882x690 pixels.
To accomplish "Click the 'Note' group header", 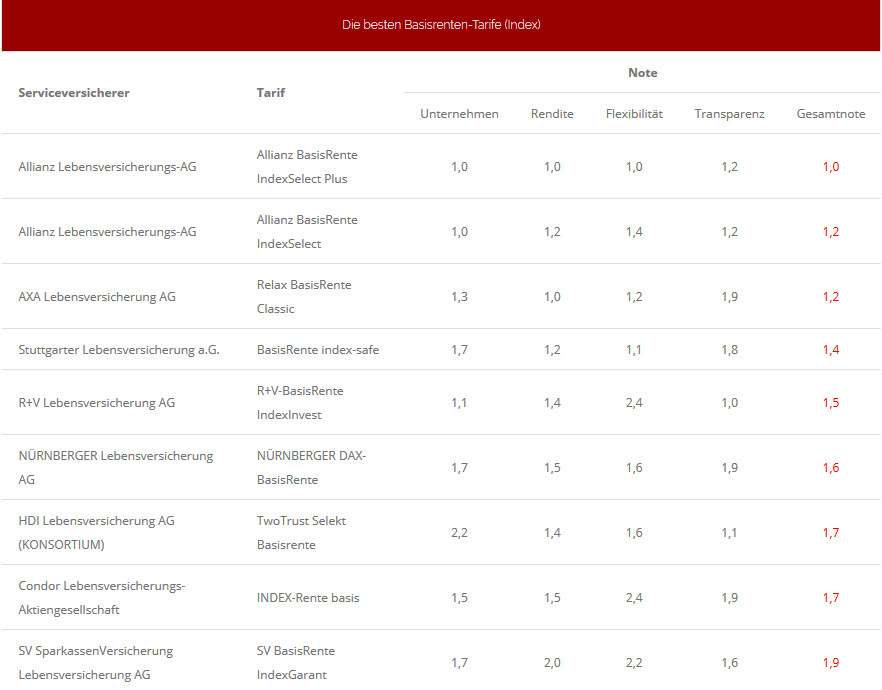I will pos(642,73).
